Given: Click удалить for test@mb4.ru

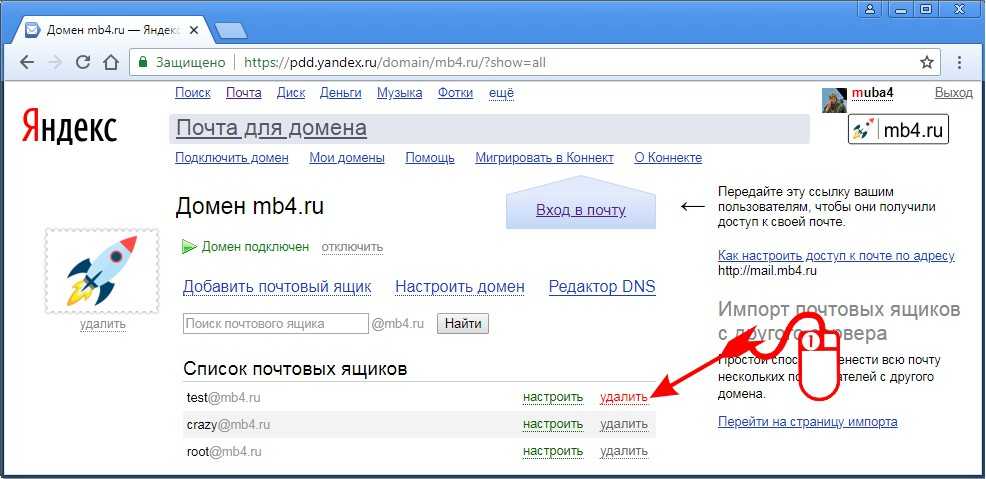Looking at the screenshot, I should click(624, 397).
